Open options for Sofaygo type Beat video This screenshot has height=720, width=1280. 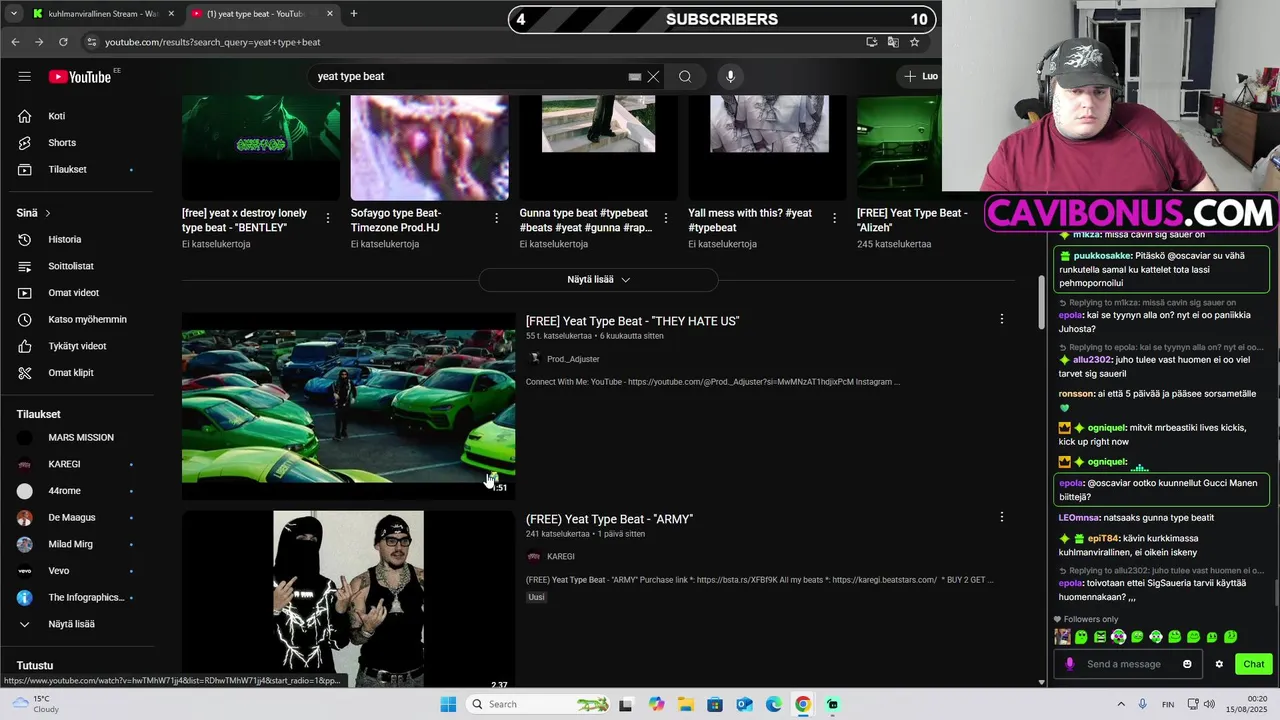tap(497, 218)
